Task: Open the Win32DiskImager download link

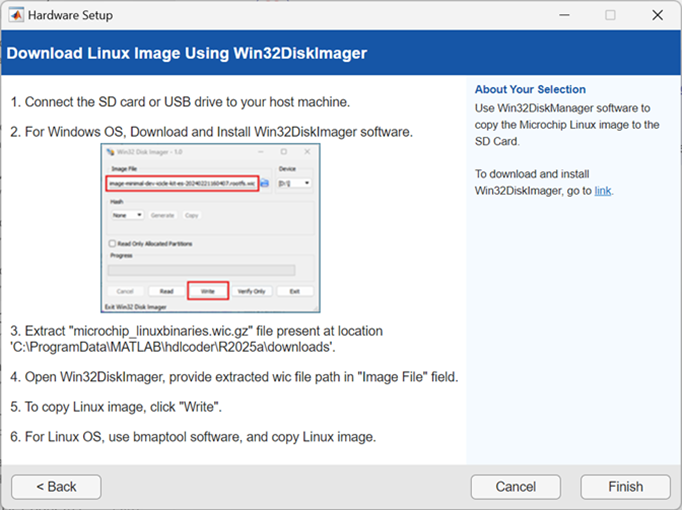Action: [x=602, y=190]
